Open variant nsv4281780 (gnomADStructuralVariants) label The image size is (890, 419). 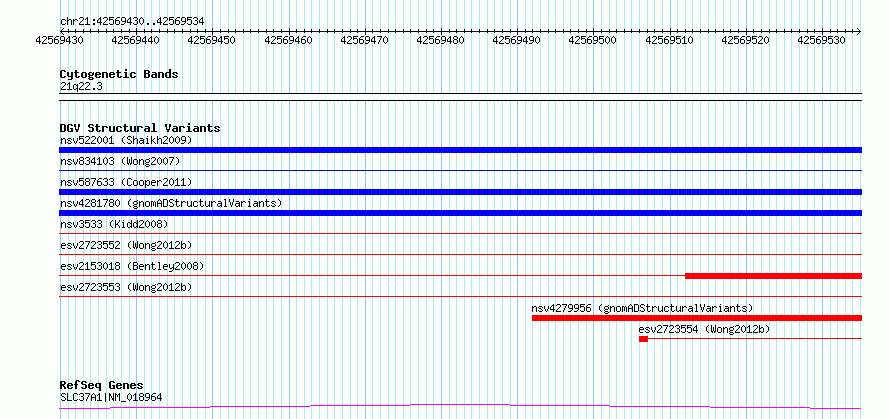click(x=171, y=203)
